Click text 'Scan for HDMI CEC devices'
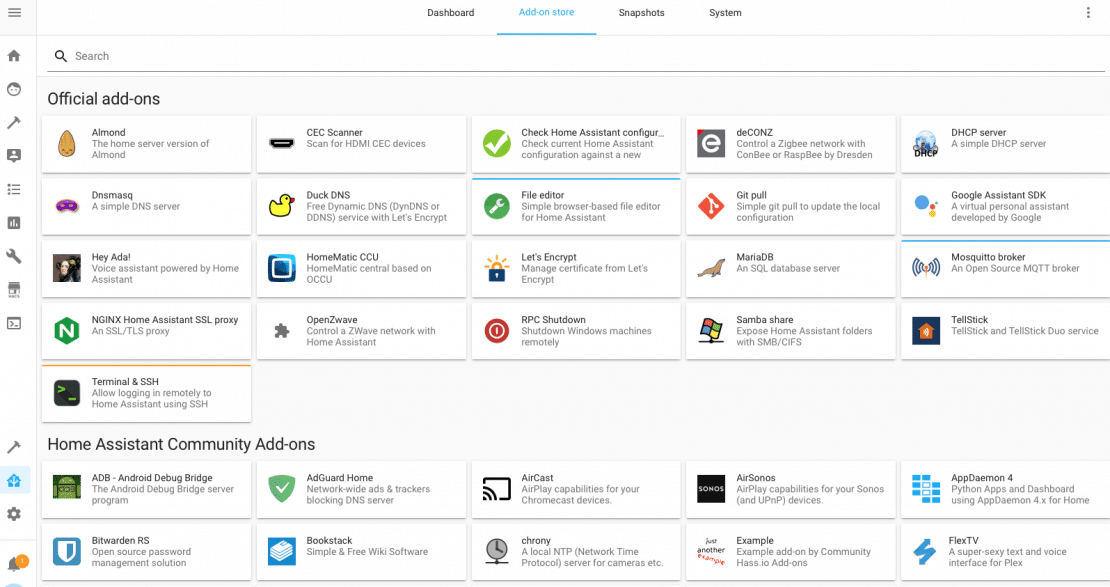Image resolution: width=1110 pixels, height=587 pixels. point(366,144)
